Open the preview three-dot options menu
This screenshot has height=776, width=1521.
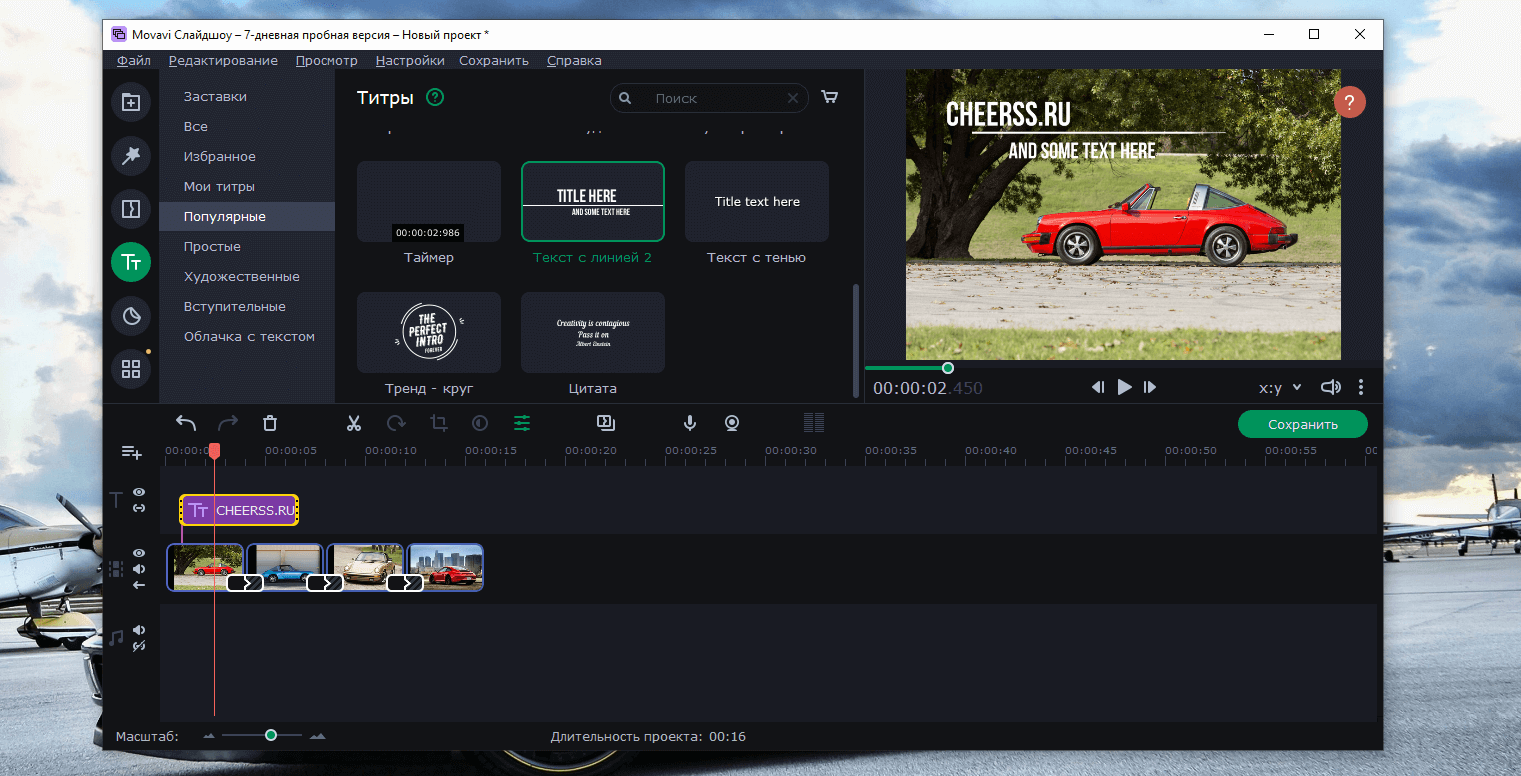pos(1360,387)
